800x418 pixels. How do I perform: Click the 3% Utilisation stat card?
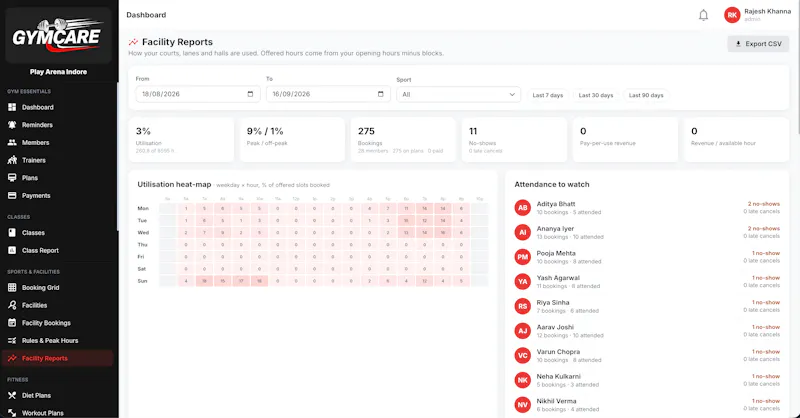[181, 140]
